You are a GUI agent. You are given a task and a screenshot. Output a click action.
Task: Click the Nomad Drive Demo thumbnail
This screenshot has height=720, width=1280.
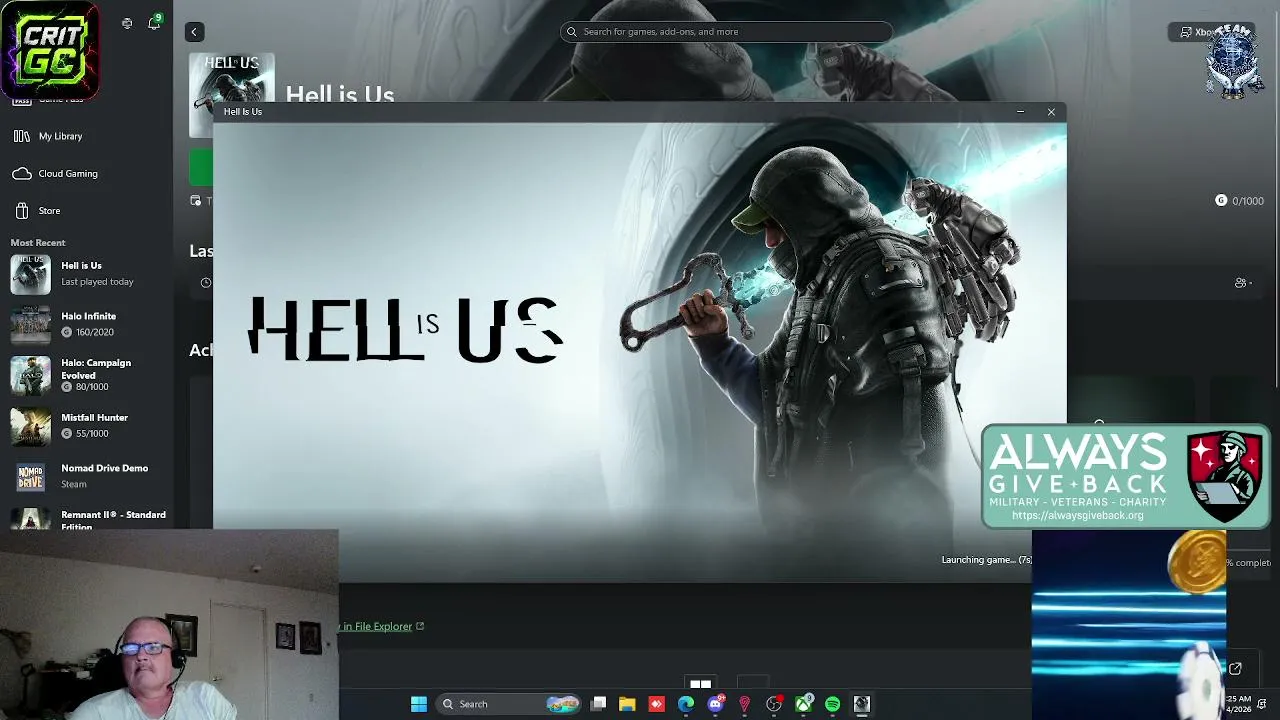pos(30,476)
